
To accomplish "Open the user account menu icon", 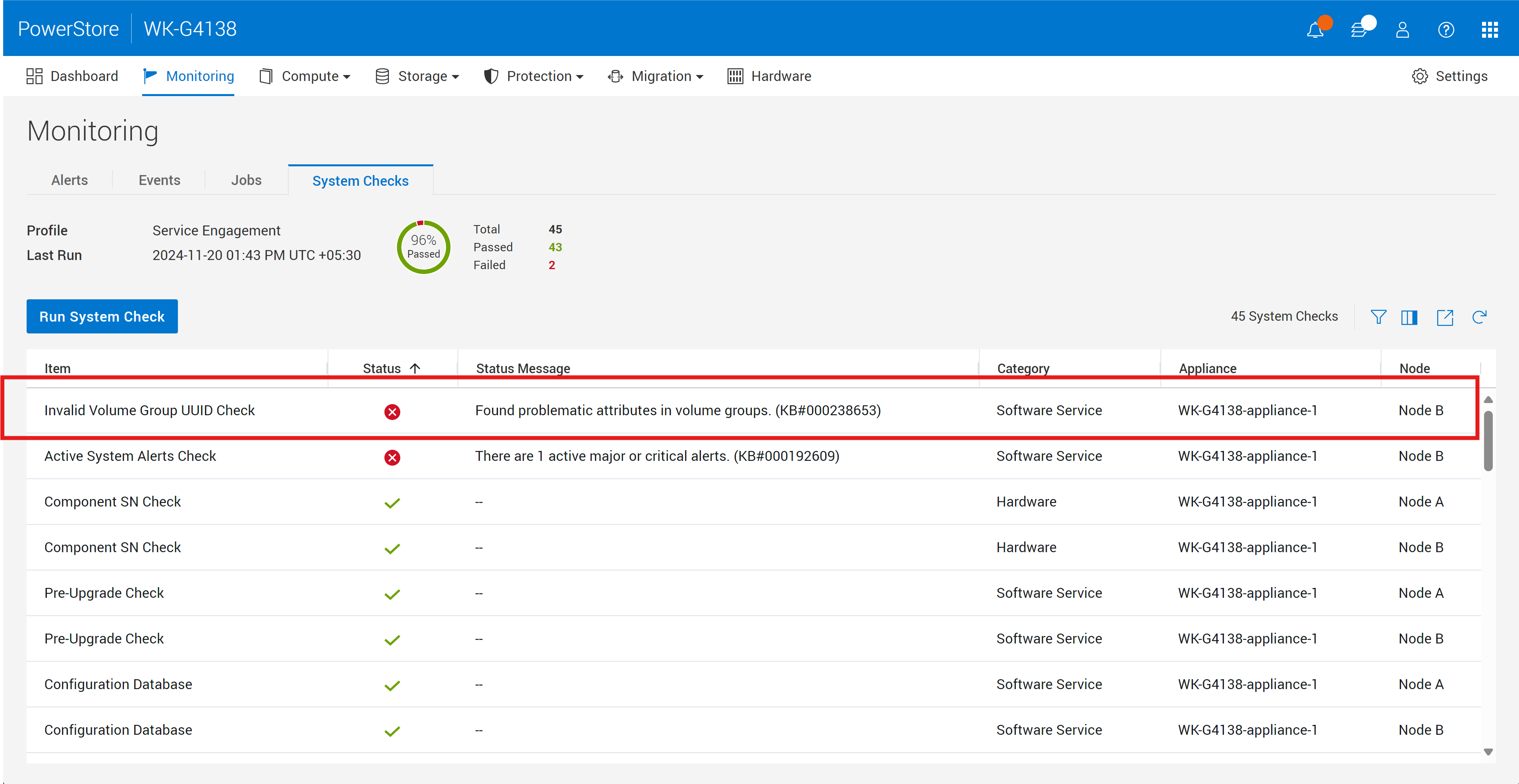I will tap(1402, 29).
